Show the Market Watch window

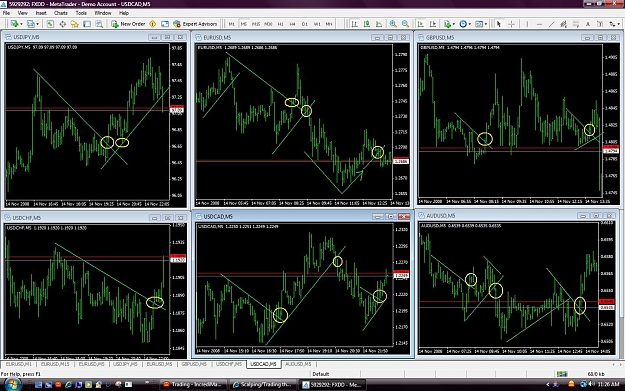[x=50, y=24]
